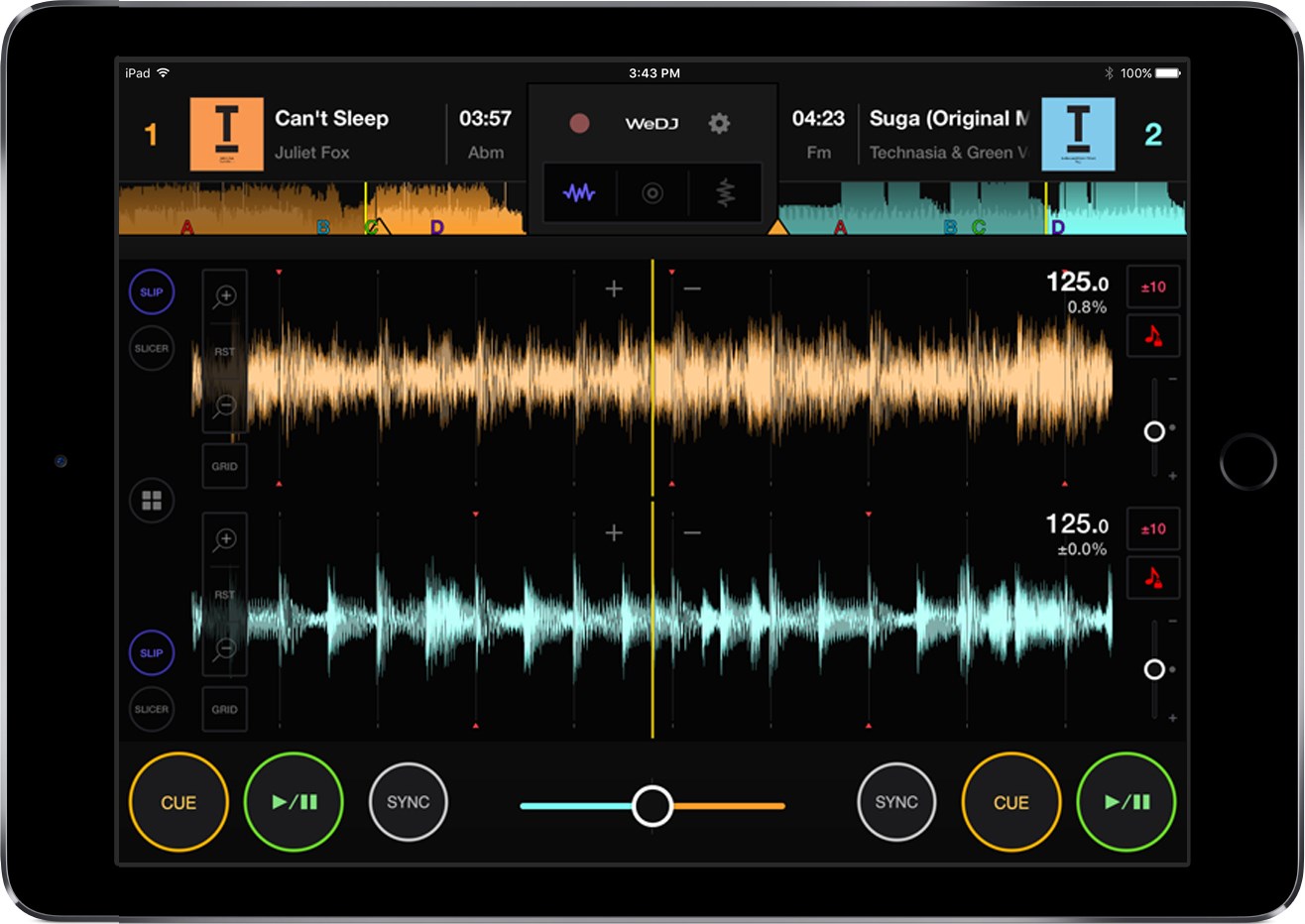Viewport: 1305px width, 924px height.
Task: Enable SYNC on the right deck
Action: [896, 802]
